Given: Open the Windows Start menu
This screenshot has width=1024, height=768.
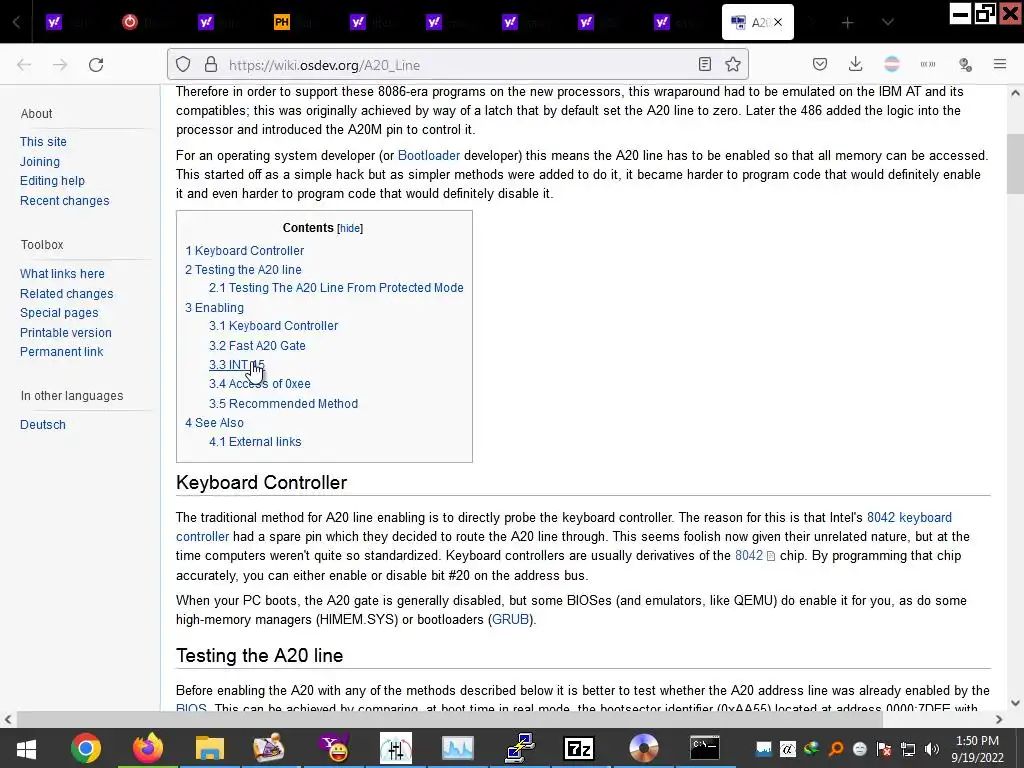Looking at the screenshot, I should [x=26, y=748].
